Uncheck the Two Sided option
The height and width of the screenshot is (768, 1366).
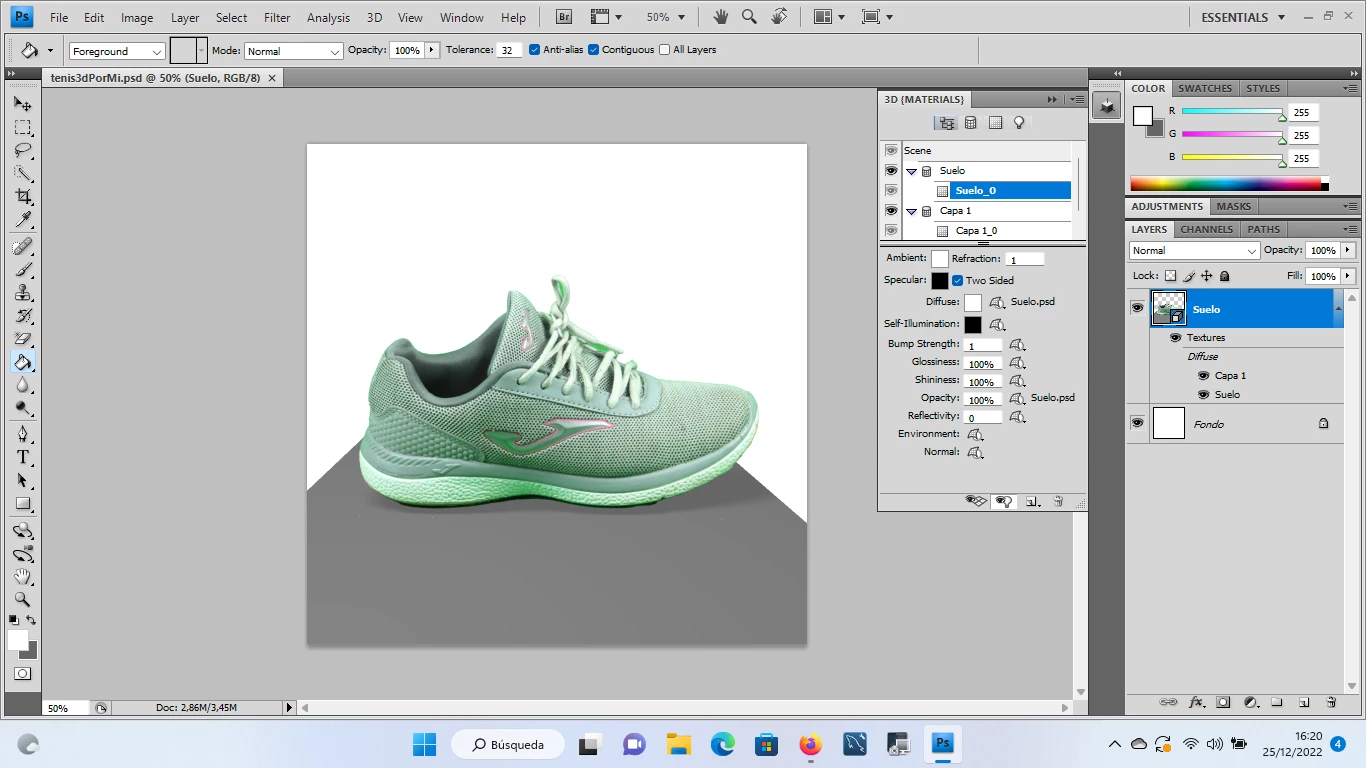(957, 281)
